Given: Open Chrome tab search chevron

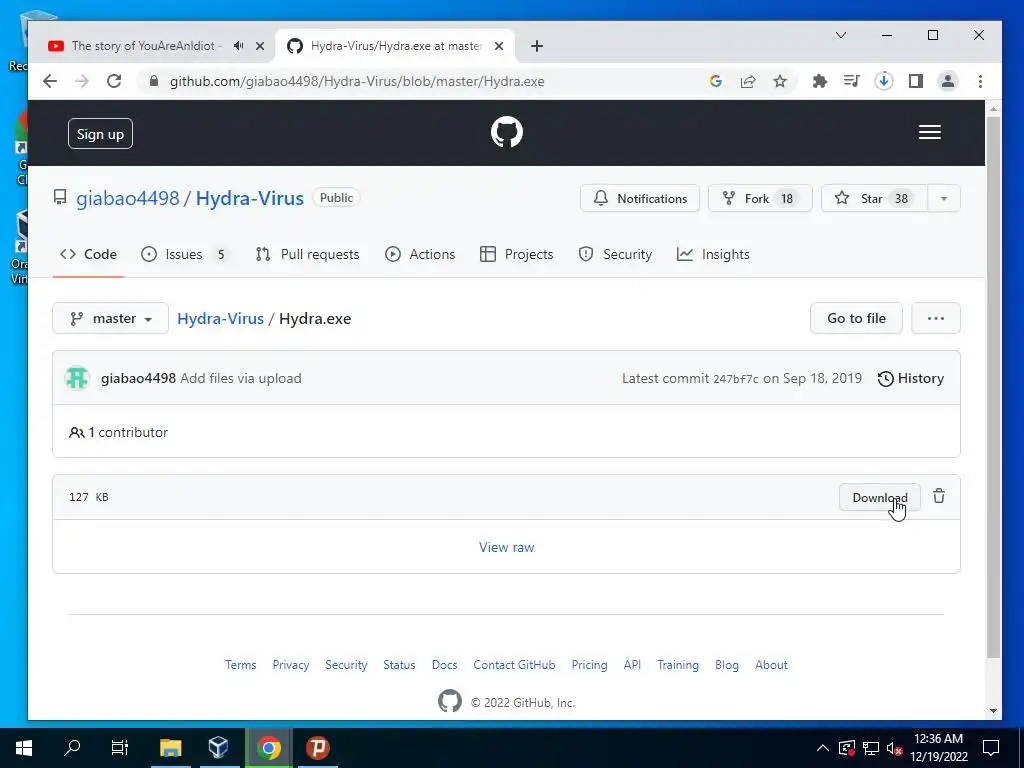Looking at the screenshot, I should click(841, 35).
